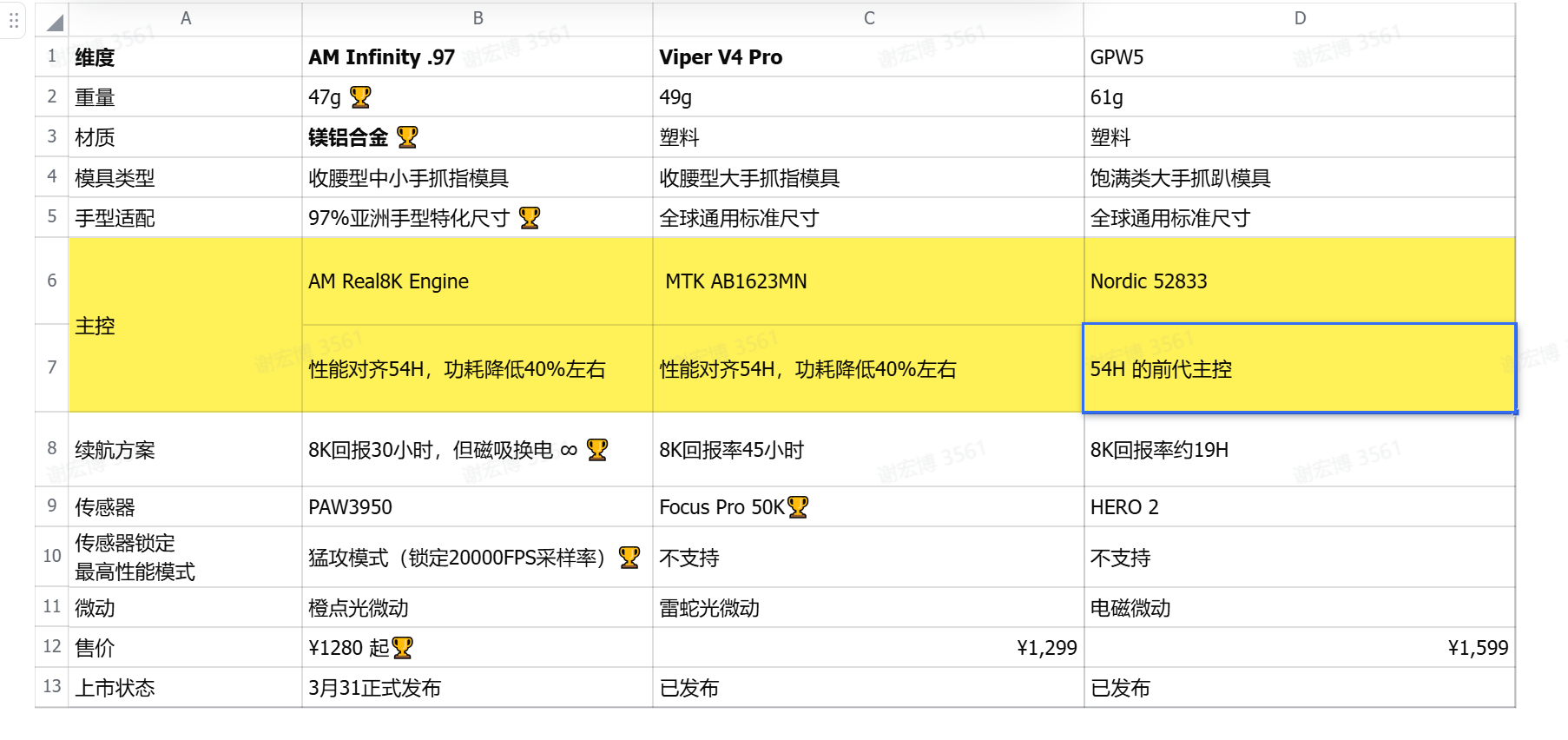The image size is (1568, 740).
Task: Select the 8K回报率45小时 cell
Action: pyautogui.click(x=869, y=450)
